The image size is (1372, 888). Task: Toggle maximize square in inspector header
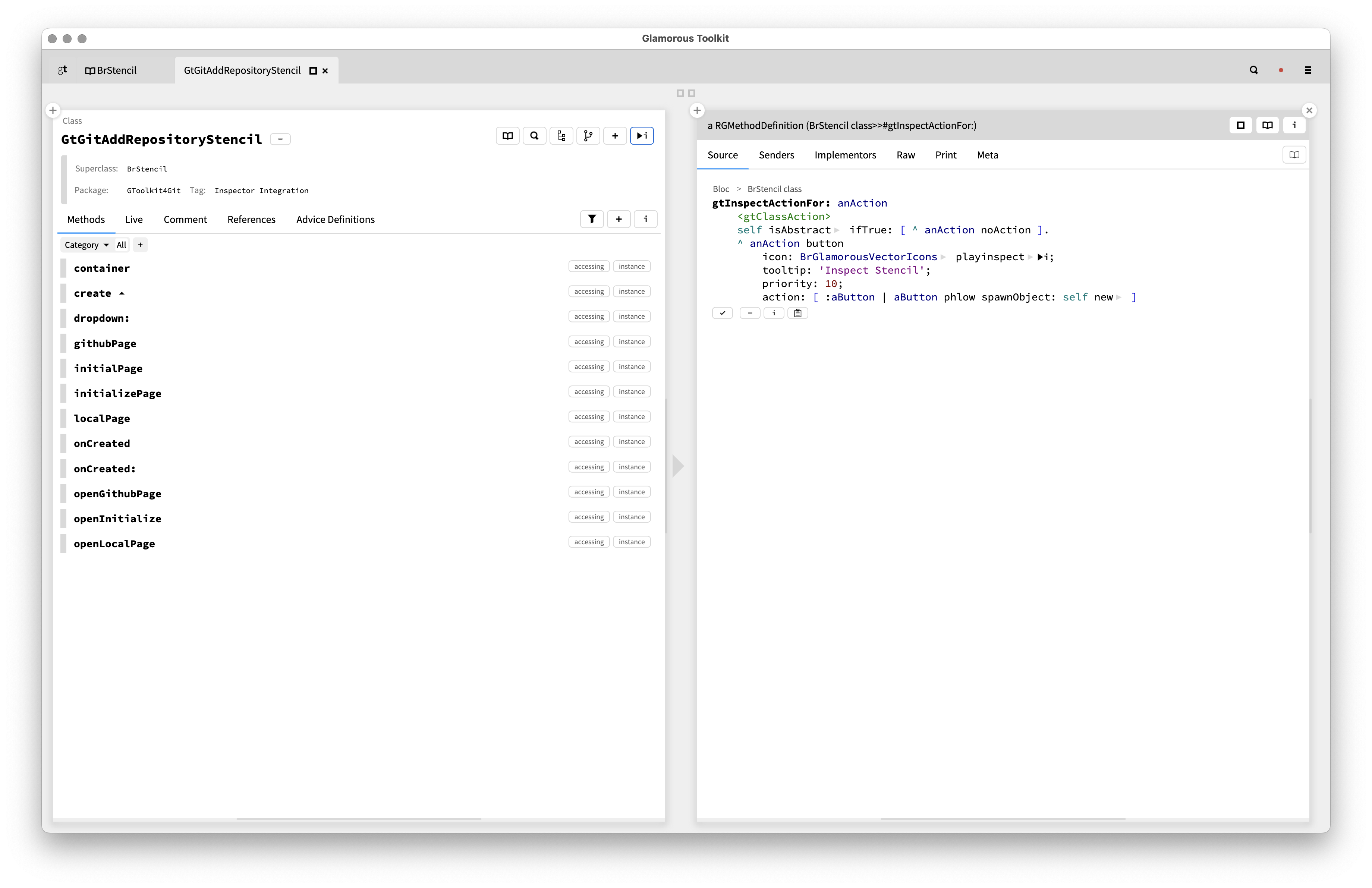coord(1240,125)
